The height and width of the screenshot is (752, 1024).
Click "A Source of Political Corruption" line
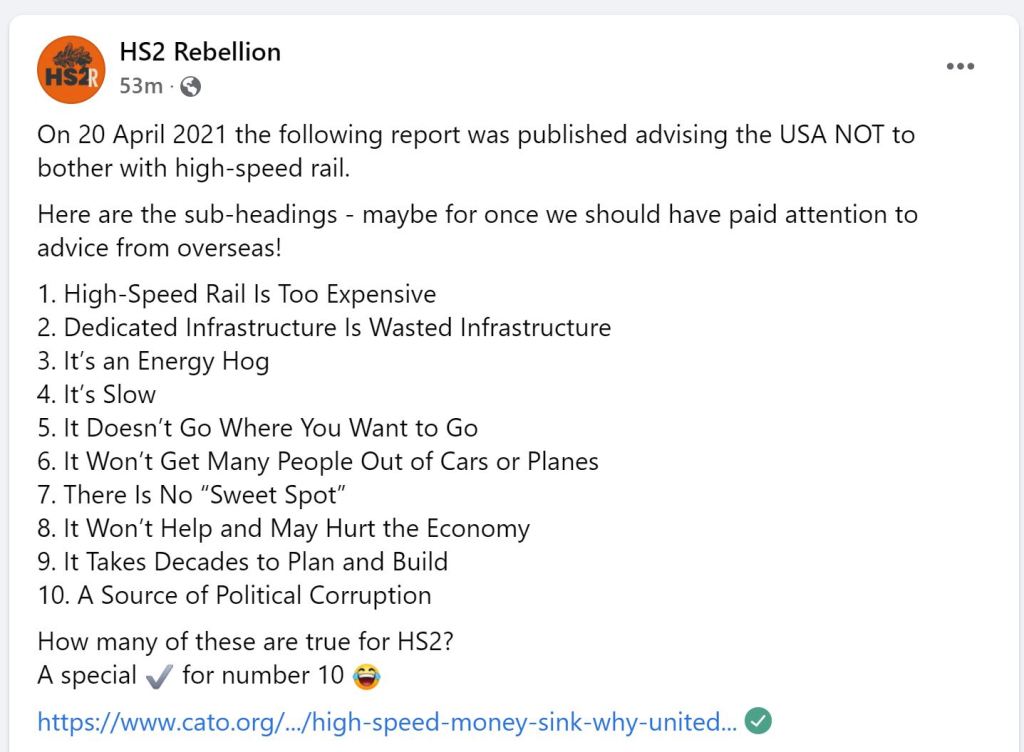click(235, 595)
